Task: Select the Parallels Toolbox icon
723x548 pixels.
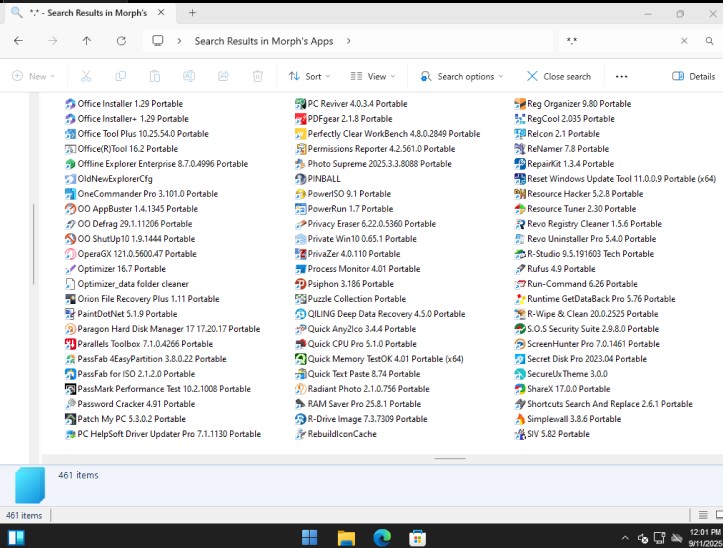Action: pyautogui.click(x=70, y=344)
